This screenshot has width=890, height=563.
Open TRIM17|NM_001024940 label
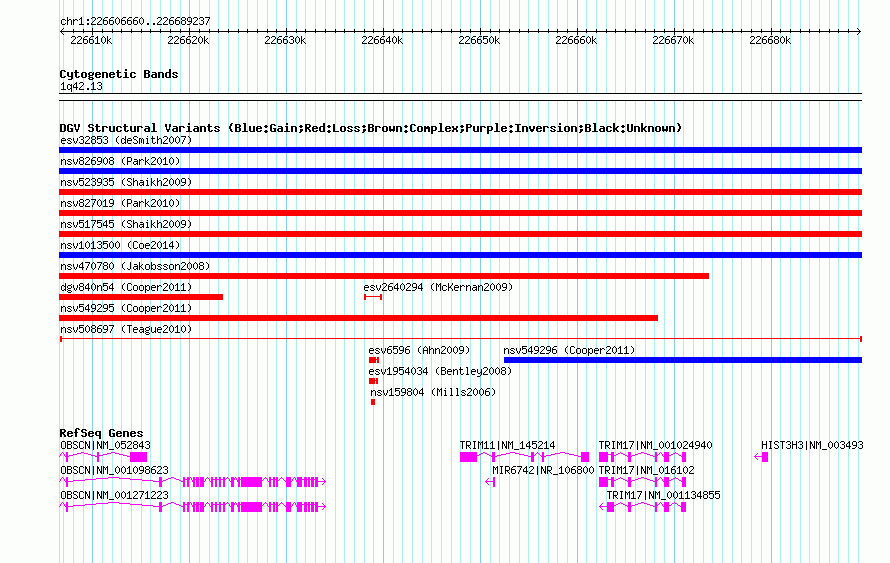coord(656,446)
